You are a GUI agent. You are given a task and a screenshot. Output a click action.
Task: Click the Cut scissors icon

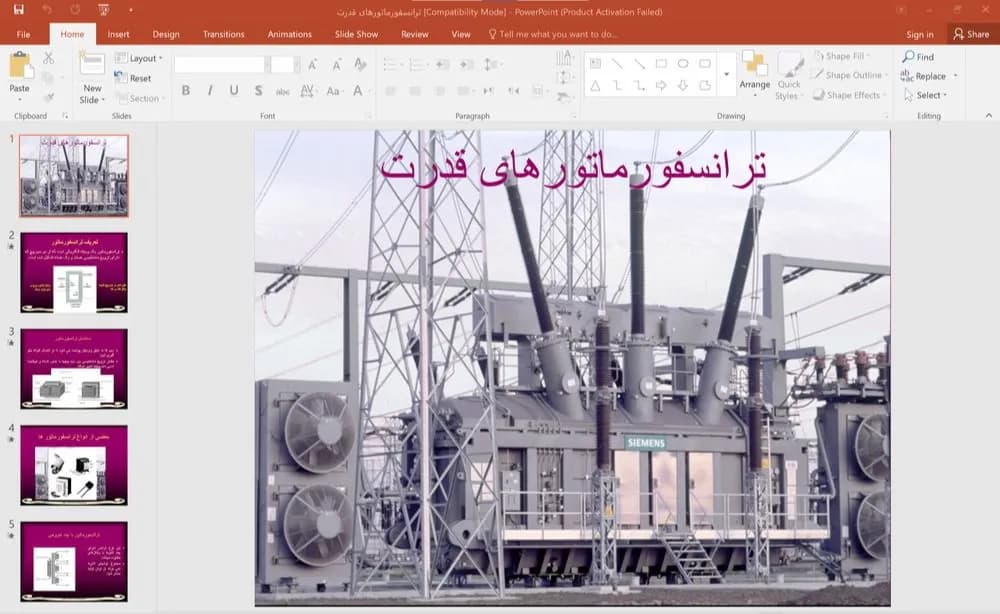pos(48,59)
